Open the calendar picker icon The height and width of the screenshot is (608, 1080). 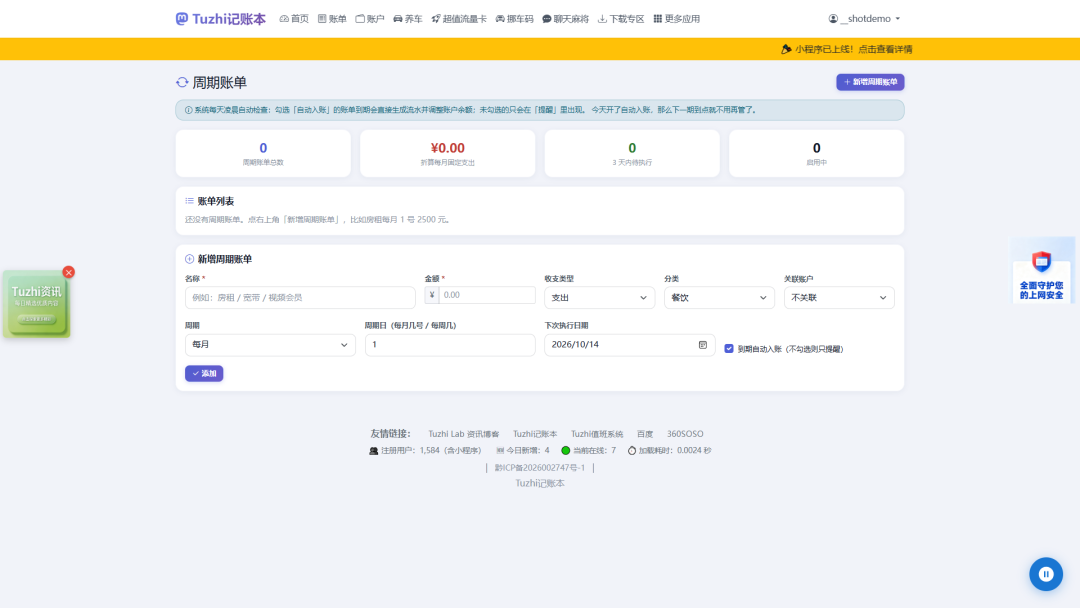(703, 344)
